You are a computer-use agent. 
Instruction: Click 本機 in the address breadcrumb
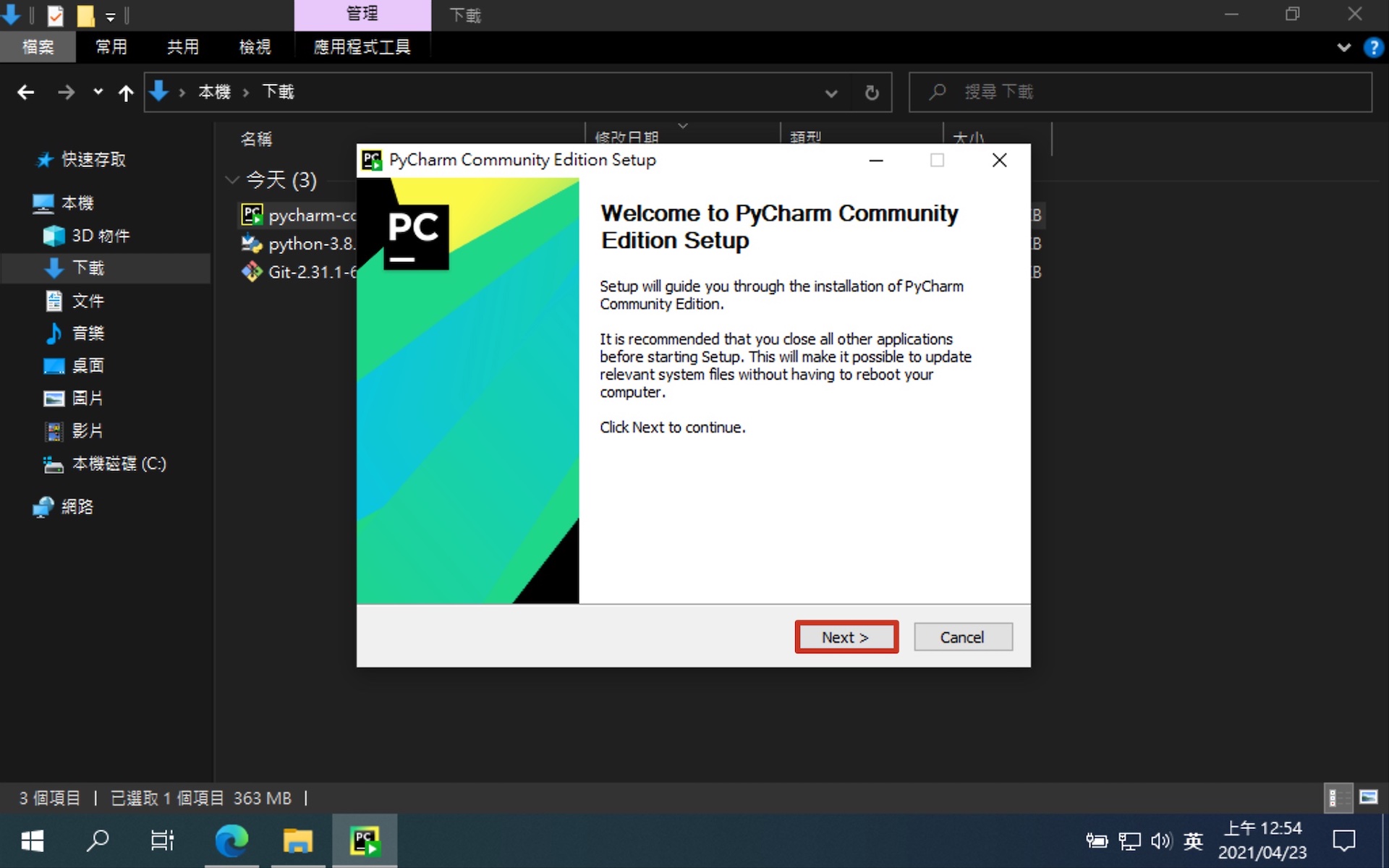[214, 92]
